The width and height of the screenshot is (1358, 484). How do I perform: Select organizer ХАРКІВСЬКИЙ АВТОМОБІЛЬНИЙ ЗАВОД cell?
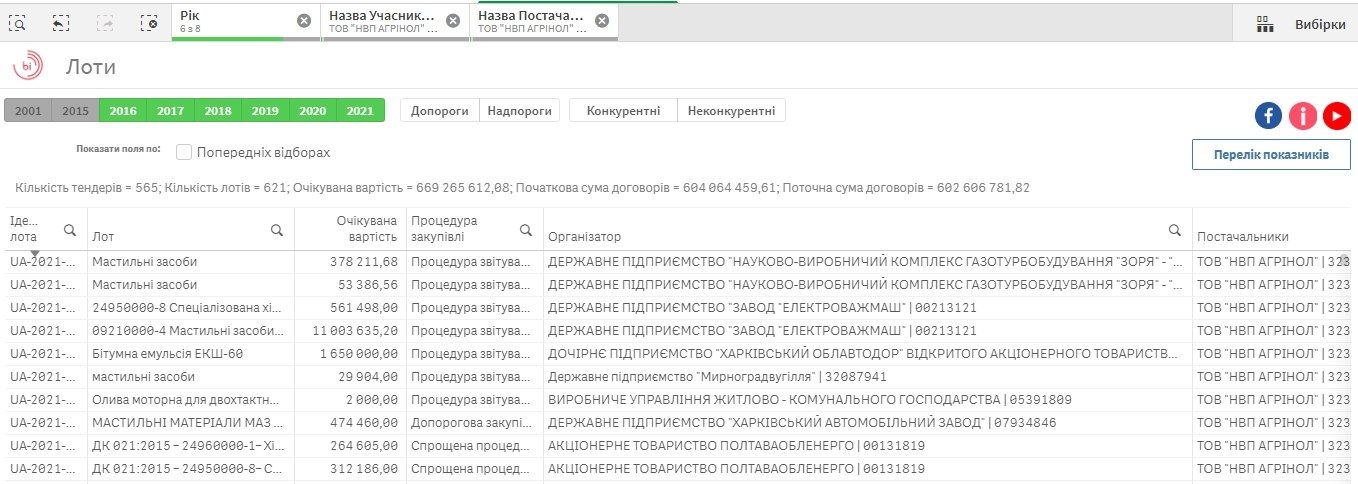tap(868, 423)
